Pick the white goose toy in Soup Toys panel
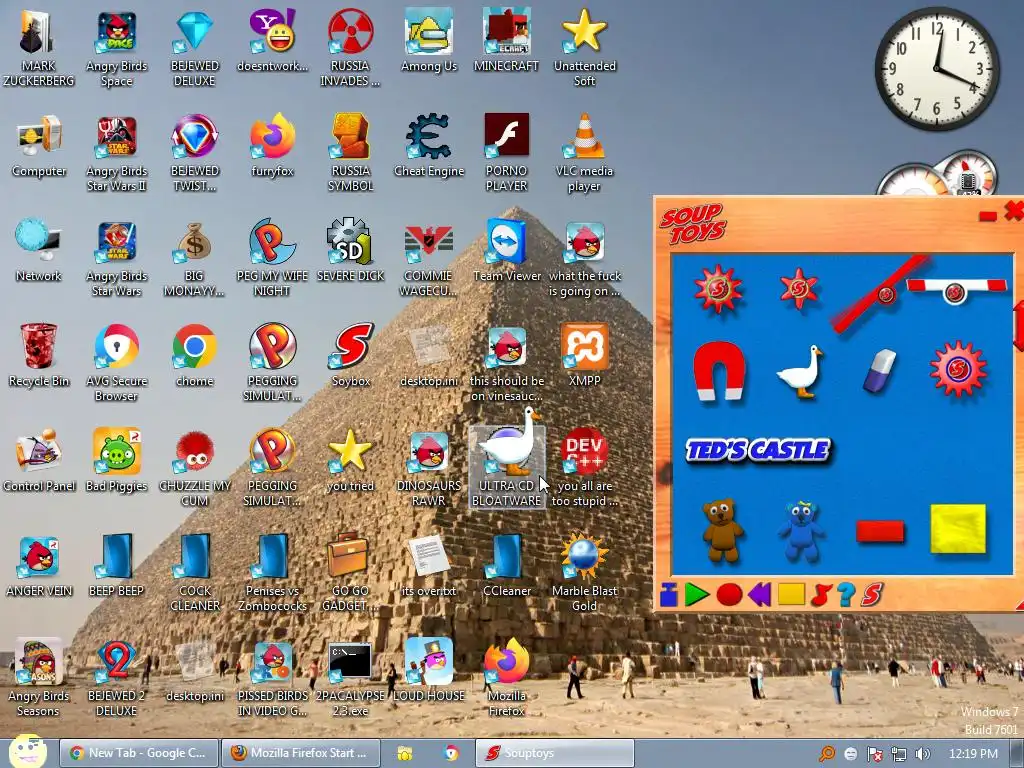Image resolution: width=1024 pixels, height=768 pixels. tap(800, 370)
